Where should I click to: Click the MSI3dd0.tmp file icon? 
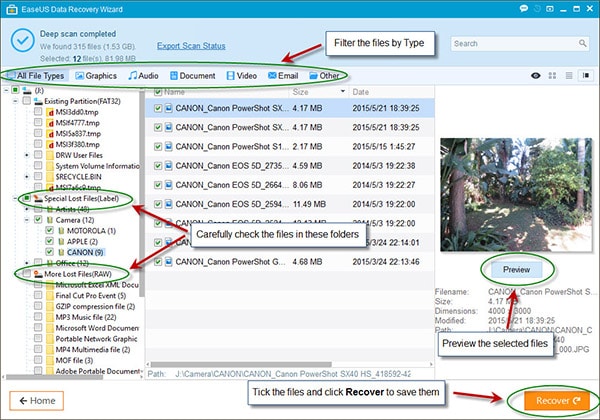[50, 112]
